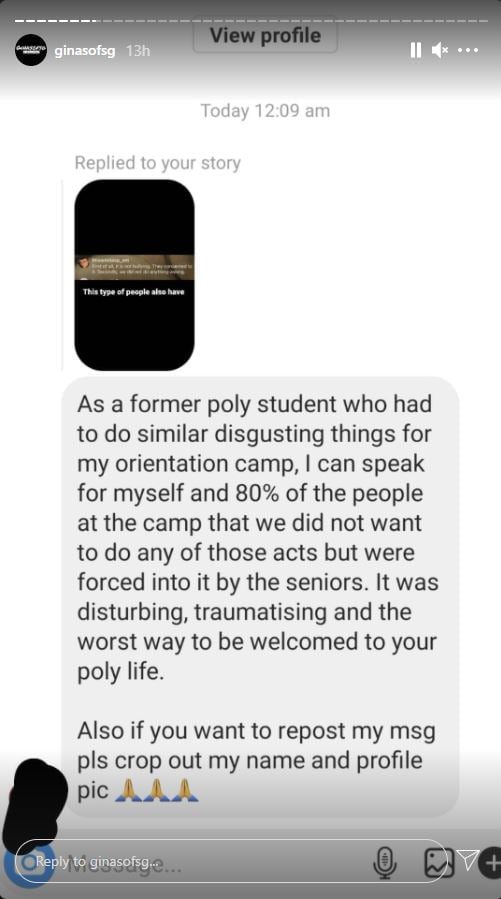Tap the Replied to your story label
This screenshot has height=899, width=501.
click(x=158, y=163)
